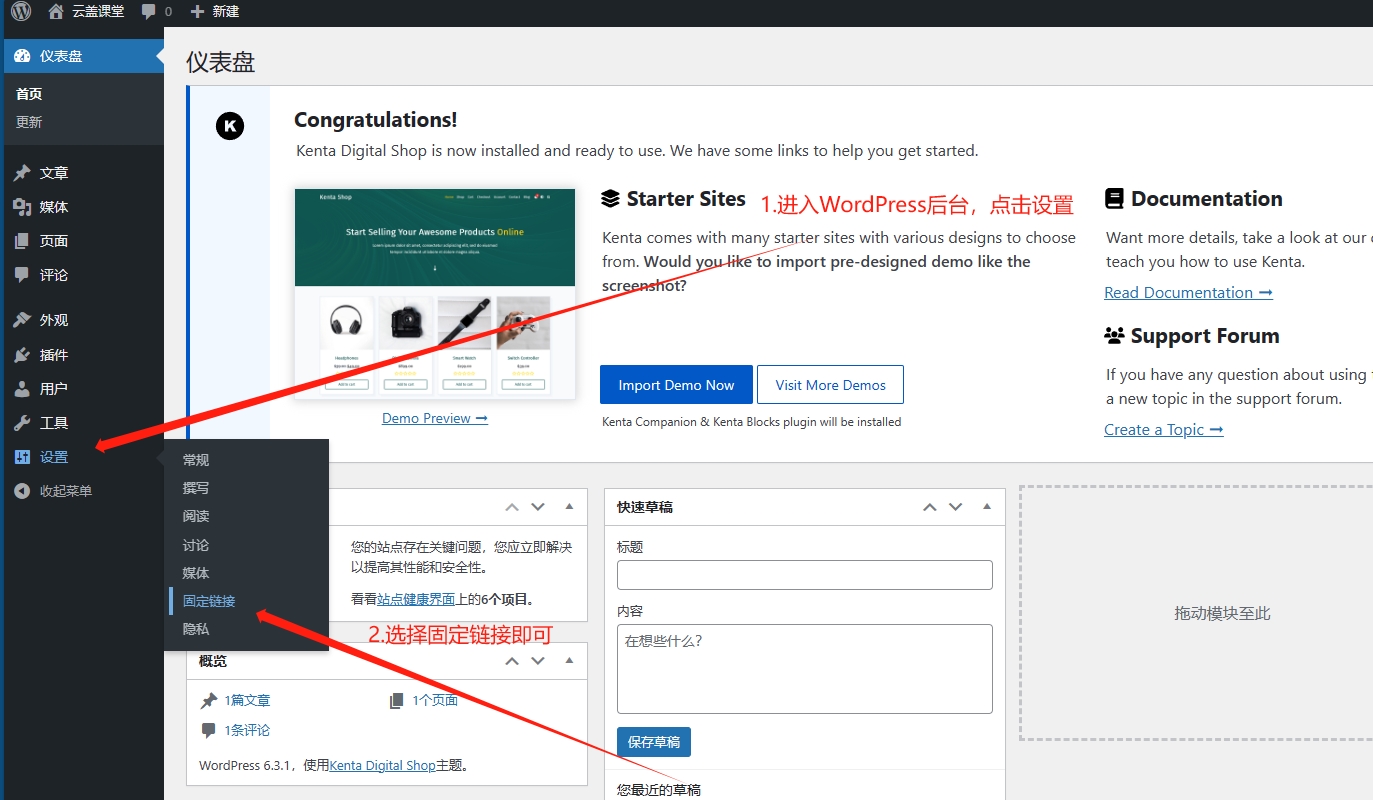Screen dimensions: 1373x800
Task: Click the plus icon beside 新建
Action: 197,12
